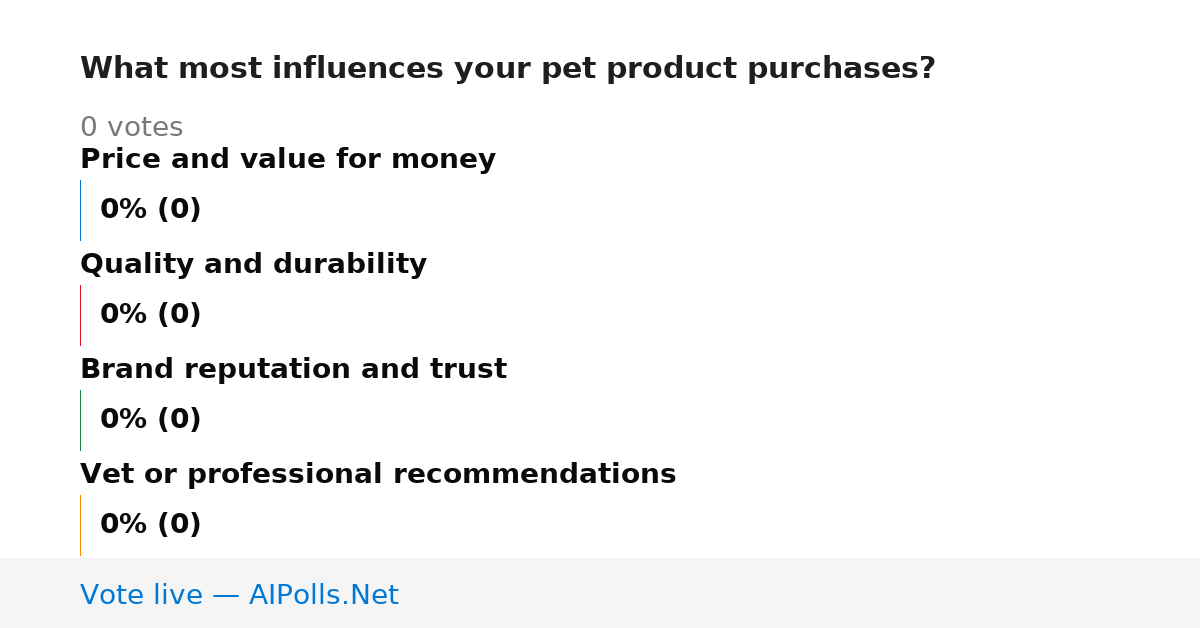Click the gray footer bar
1200x628 pixels.
(600, 593)
